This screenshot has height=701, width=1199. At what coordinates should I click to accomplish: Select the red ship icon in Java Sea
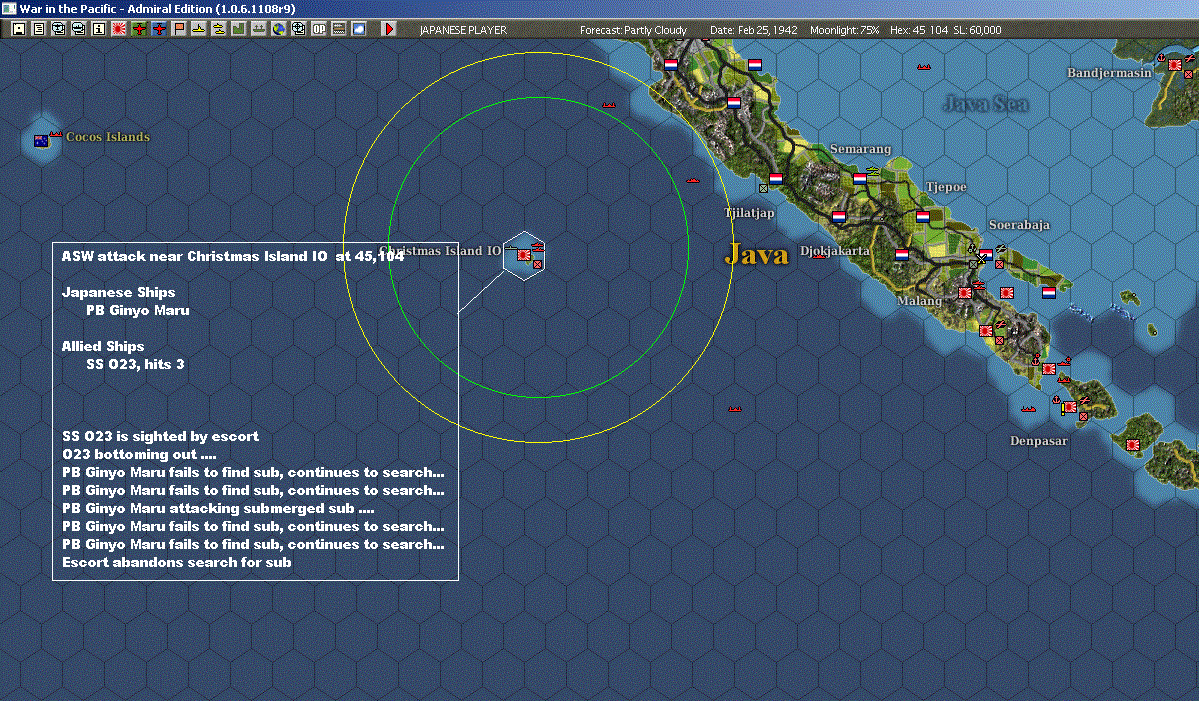(924, 67)
